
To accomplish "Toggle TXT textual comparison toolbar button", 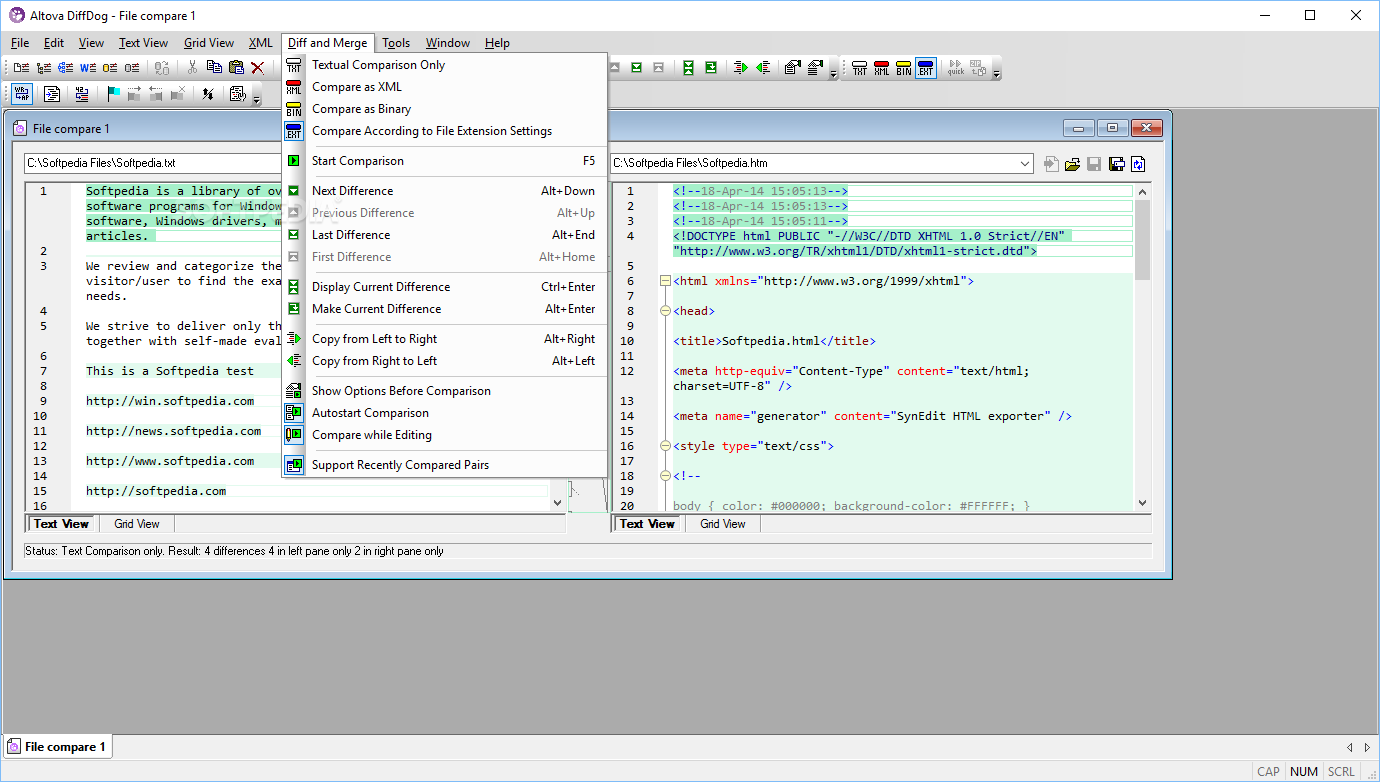I will click(x=859, y=68).
